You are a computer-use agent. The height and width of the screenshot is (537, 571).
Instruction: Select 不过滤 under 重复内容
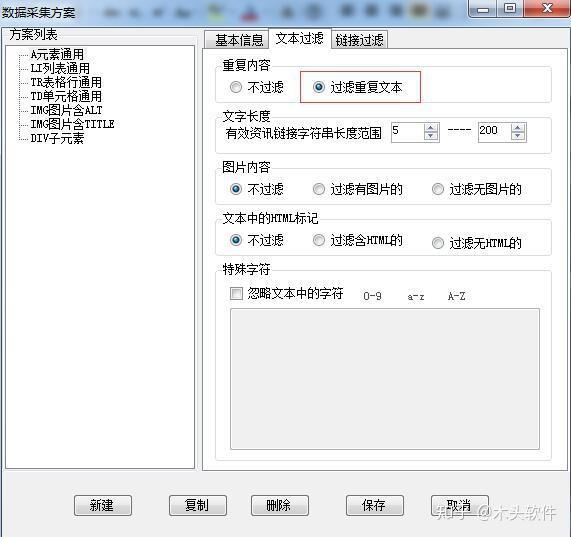click(257, 87)
